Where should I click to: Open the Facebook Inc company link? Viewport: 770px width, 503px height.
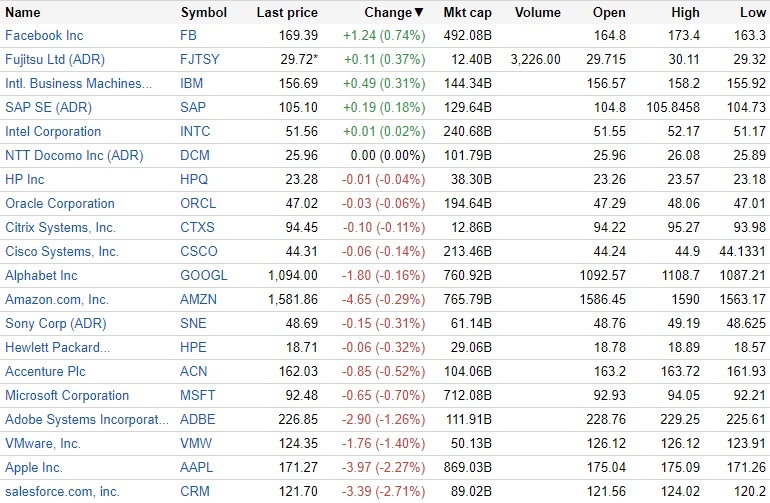click(44, 36)
